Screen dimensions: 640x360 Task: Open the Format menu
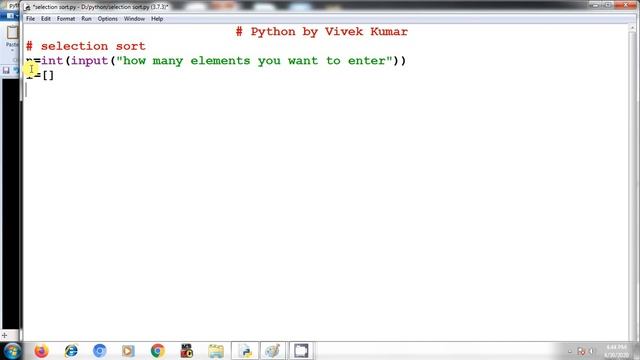pos(66,19)
